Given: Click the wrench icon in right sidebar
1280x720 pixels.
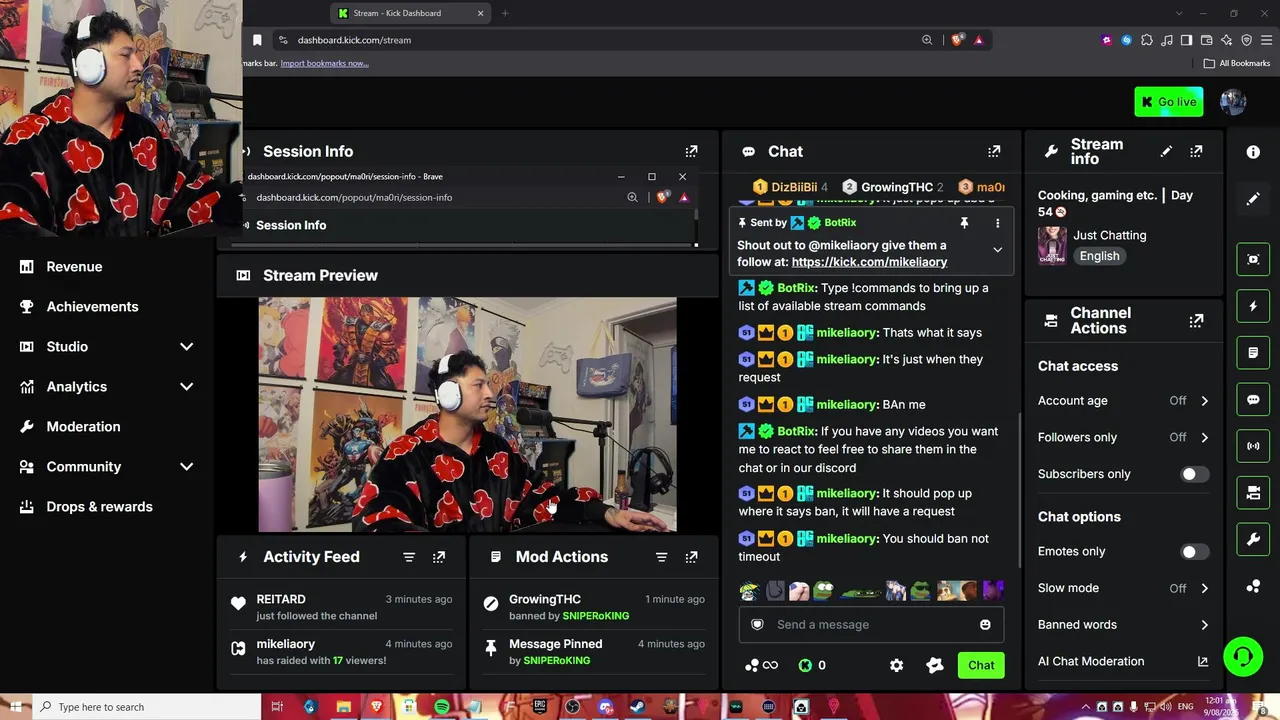Looking at the screenshot, I should coord(1253,539).
